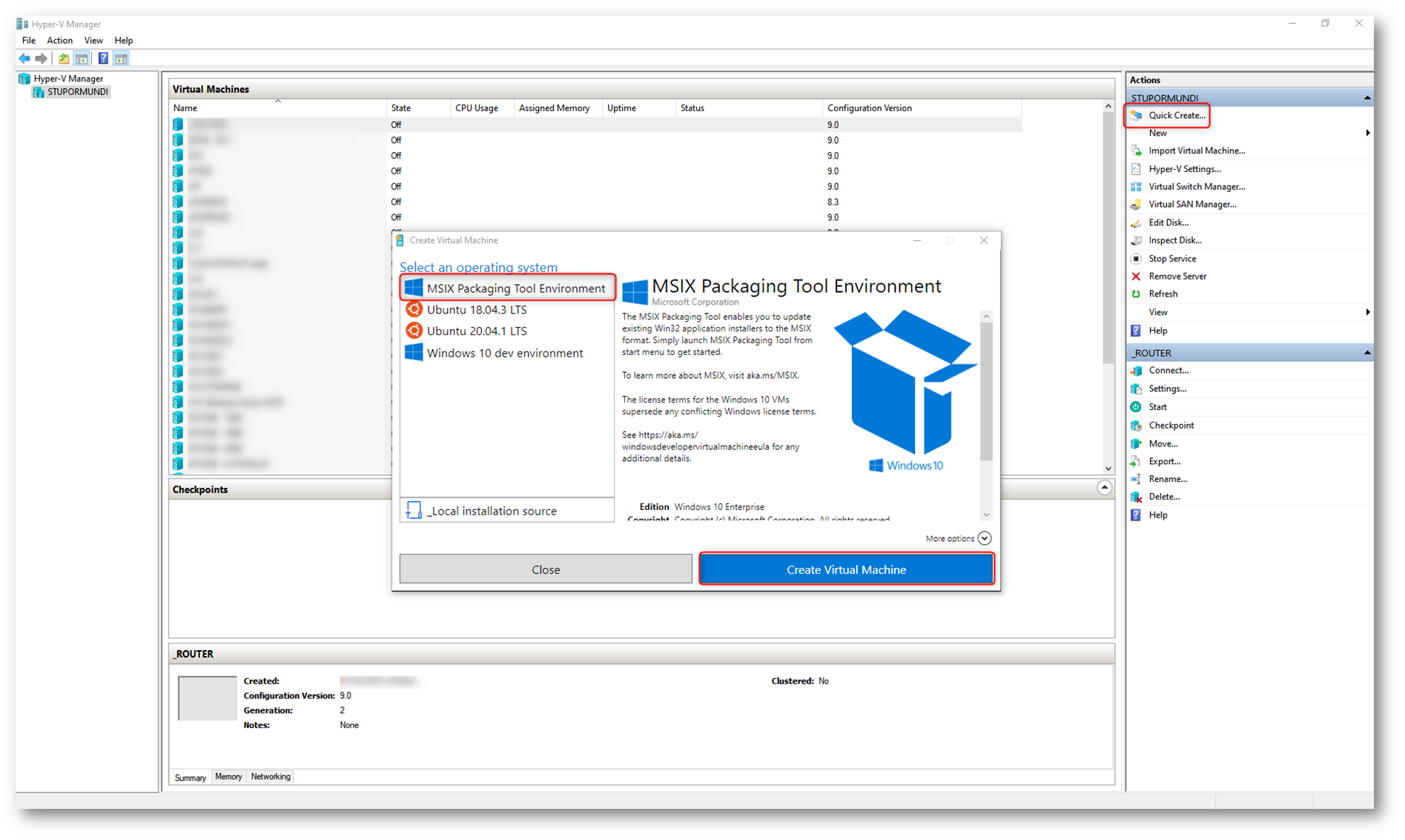Click the green Start power icon
The image size is (1405, 840).
[1136, 407]
